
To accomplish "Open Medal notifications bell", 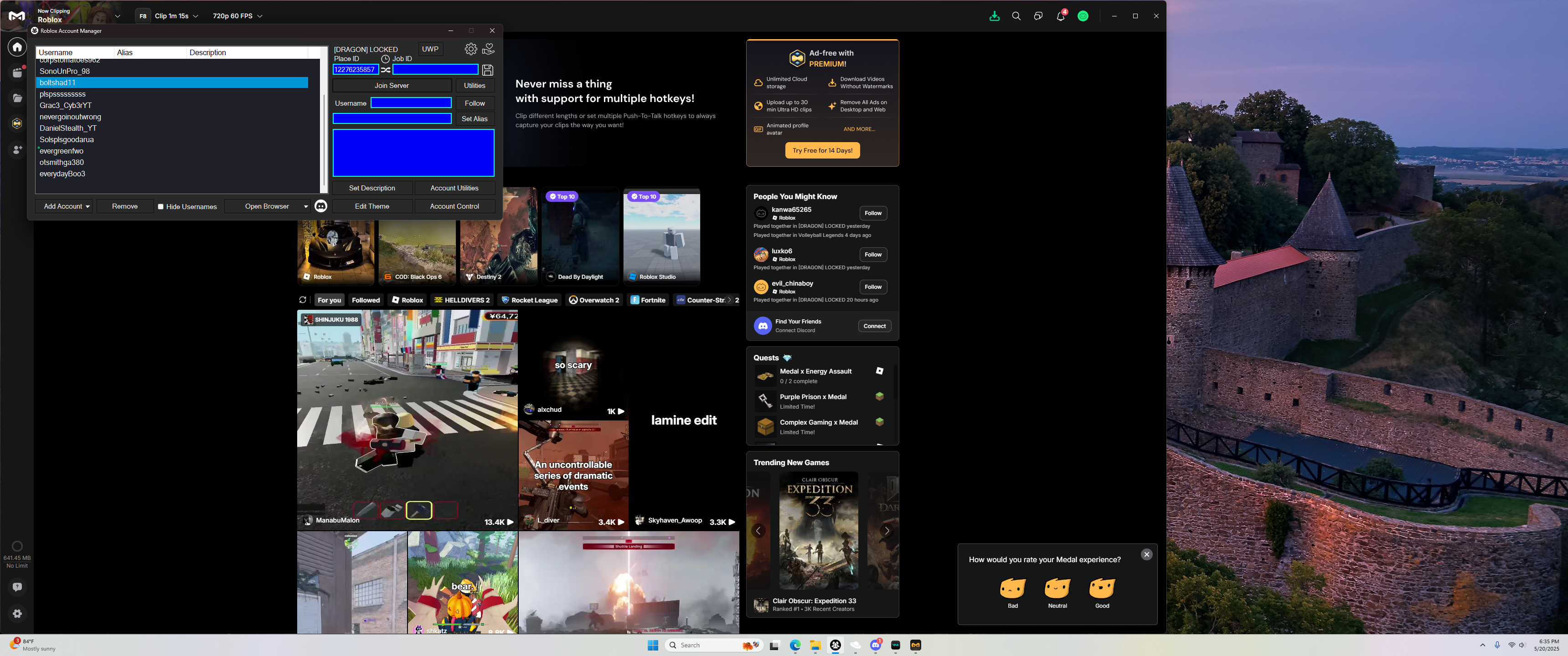I will tap(1060, 16).
